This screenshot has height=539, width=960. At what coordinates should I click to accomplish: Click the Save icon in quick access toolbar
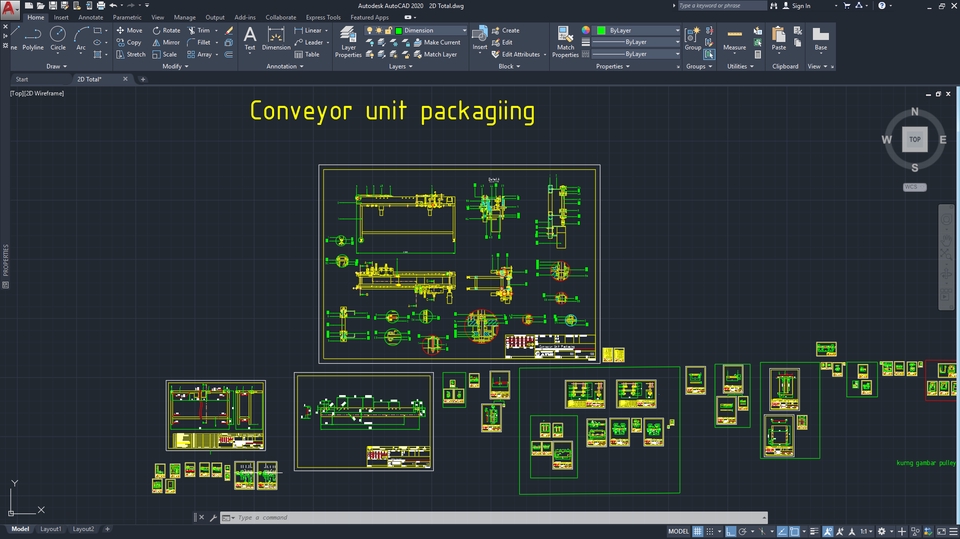point(53,6)
